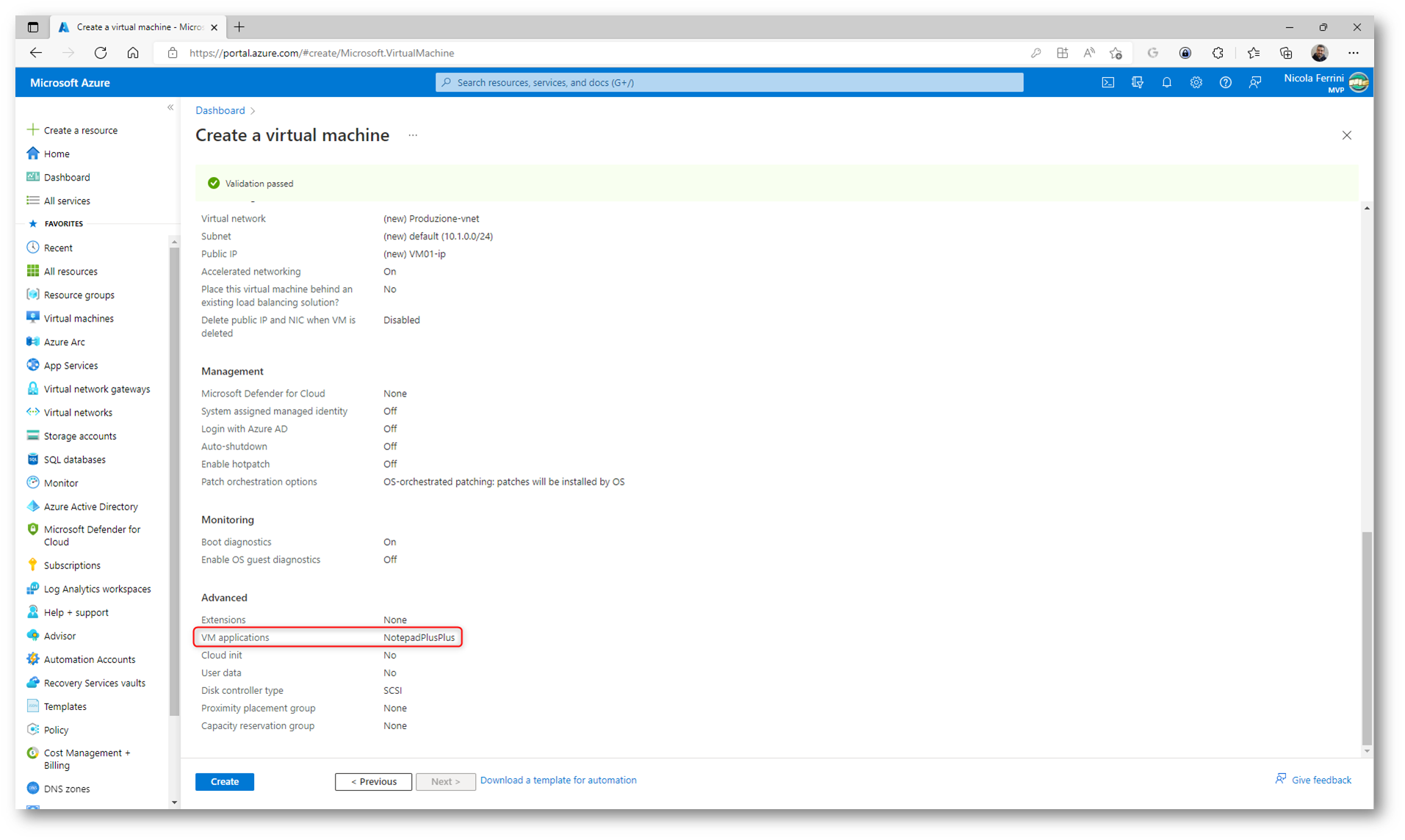Open browser settings and more menu
The height and width of the screenshot is (840, 1405).
(1353, 53)
